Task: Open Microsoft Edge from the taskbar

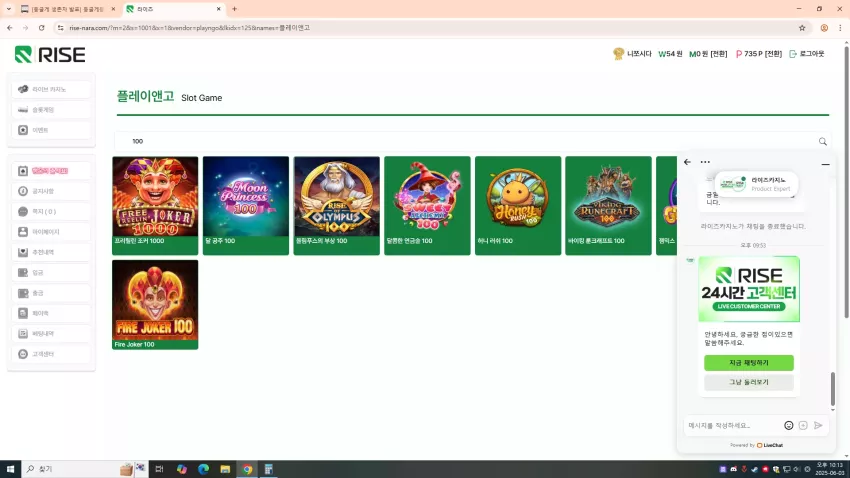Action: [203, 469]
